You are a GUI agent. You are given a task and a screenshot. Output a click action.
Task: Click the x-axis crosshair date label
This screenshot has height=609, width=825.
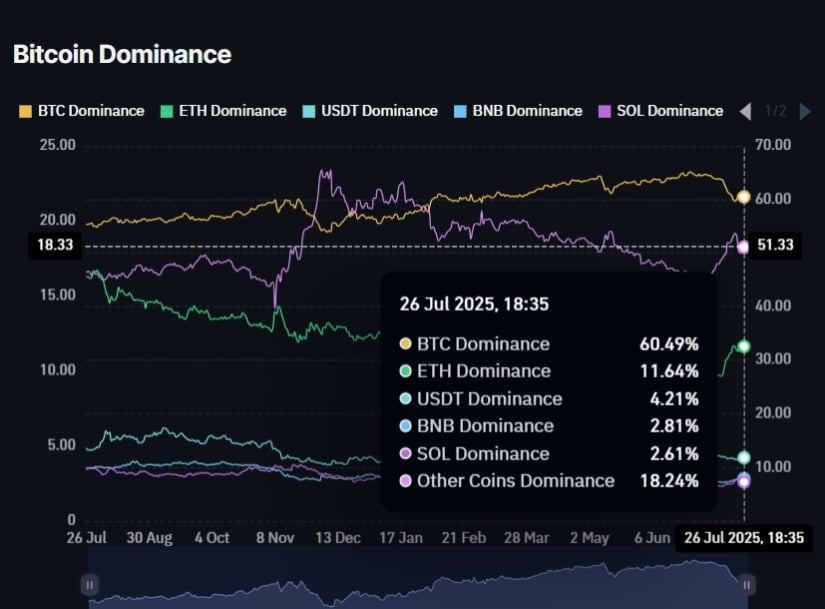pos(743,538)
